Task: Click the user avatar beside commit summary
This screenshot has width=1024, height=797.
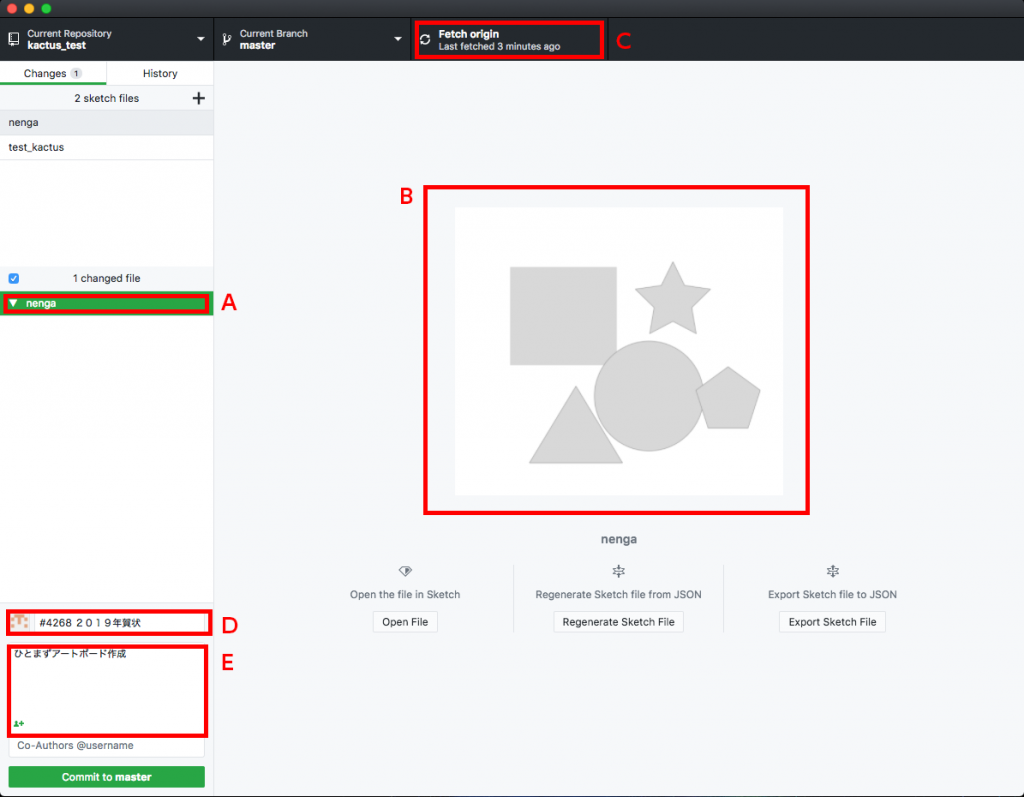Action: click(20, 623)
